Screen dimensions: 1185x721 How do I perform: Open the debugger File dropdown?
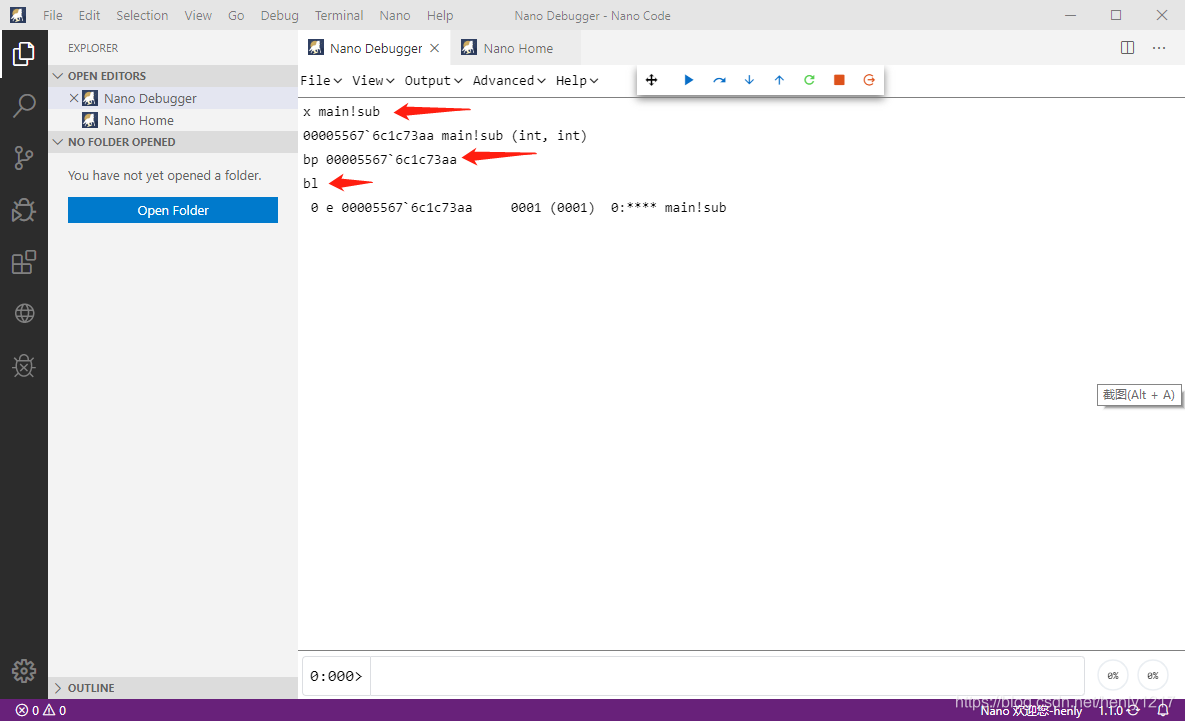(x=321, y=80)
